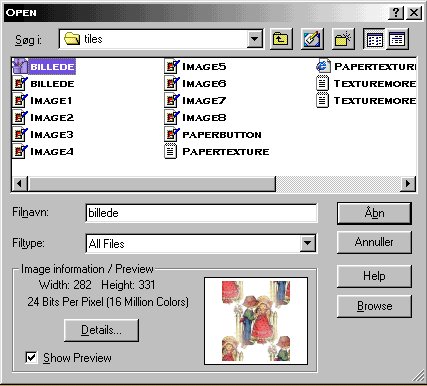Select the IMAGE1 file name

coord(51,101)
